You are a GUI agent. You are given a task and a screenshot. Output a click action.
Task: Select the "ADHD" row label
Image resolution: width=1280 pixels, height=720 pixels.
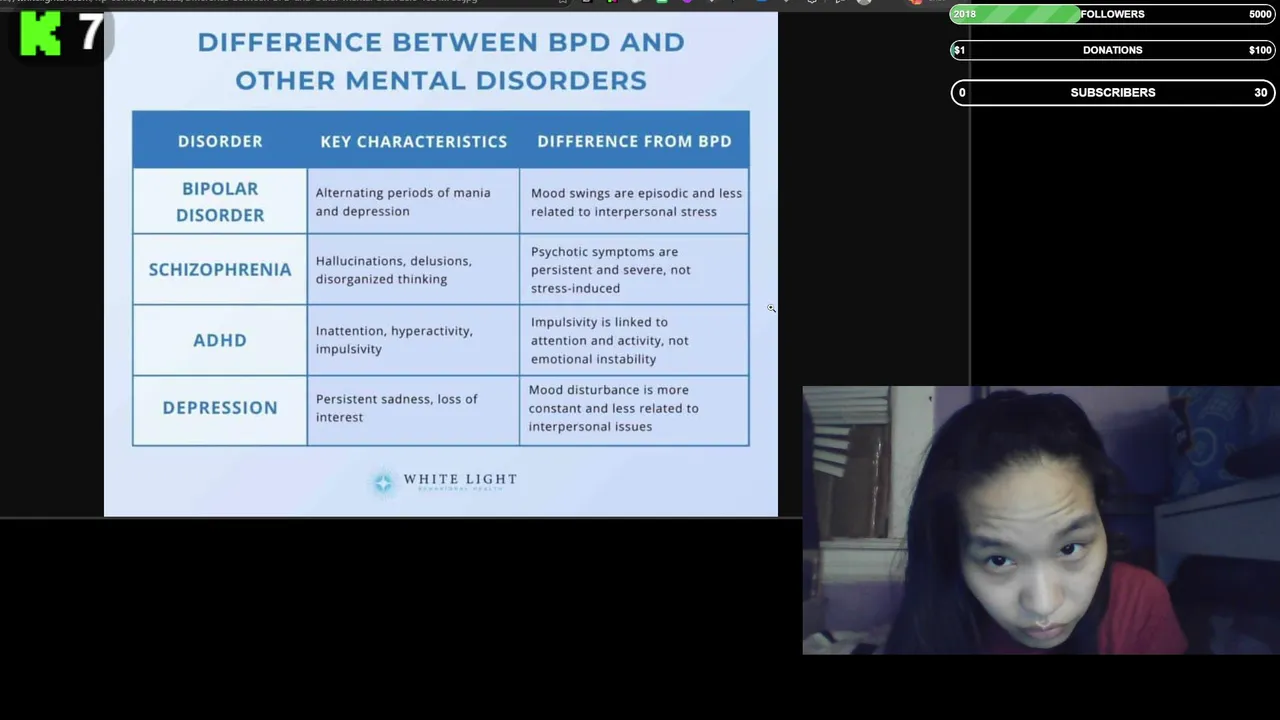click(220, 340)
